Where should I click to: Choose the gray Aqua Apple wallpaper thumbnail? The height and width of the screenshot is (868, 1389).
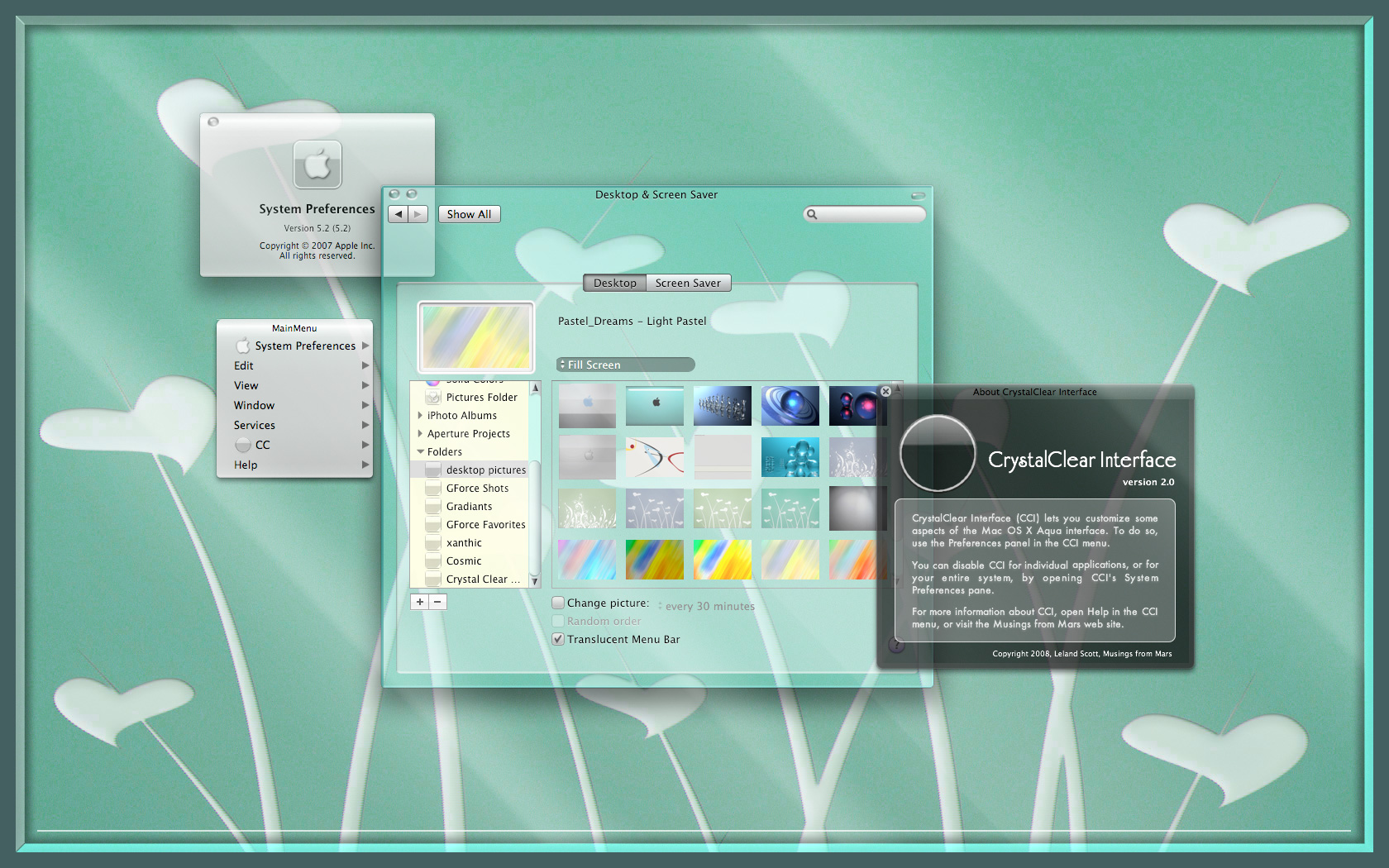tap(587, 406)
